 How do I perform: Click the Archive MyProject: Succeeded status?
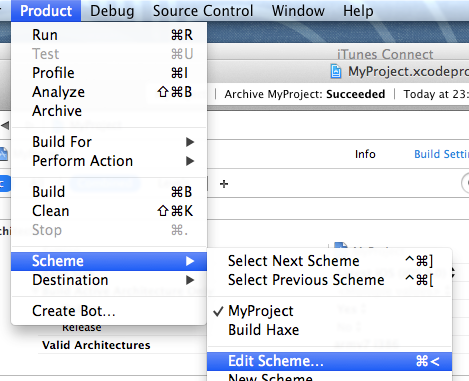click(x=305, y=94)
